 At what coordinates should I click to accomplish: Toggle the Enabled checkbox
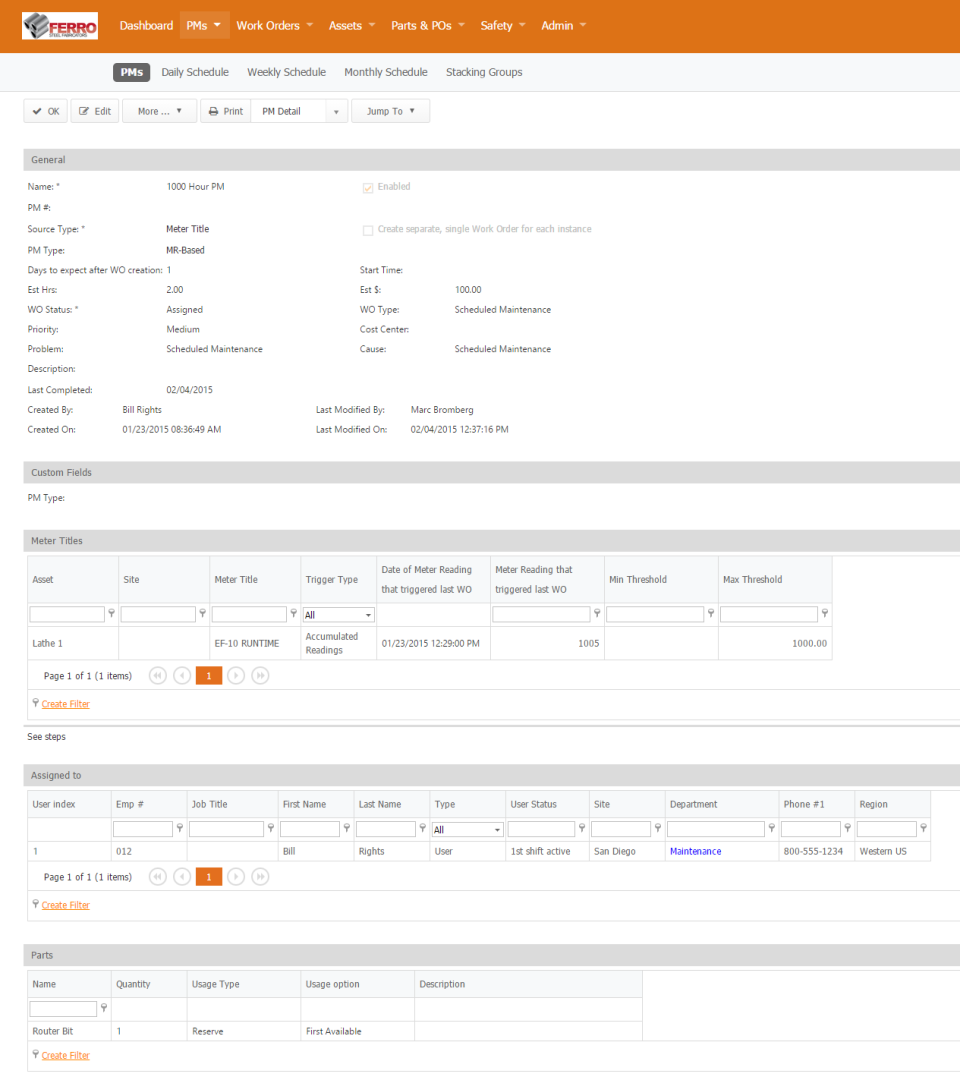pyautogui.click(x=368, y=187)
